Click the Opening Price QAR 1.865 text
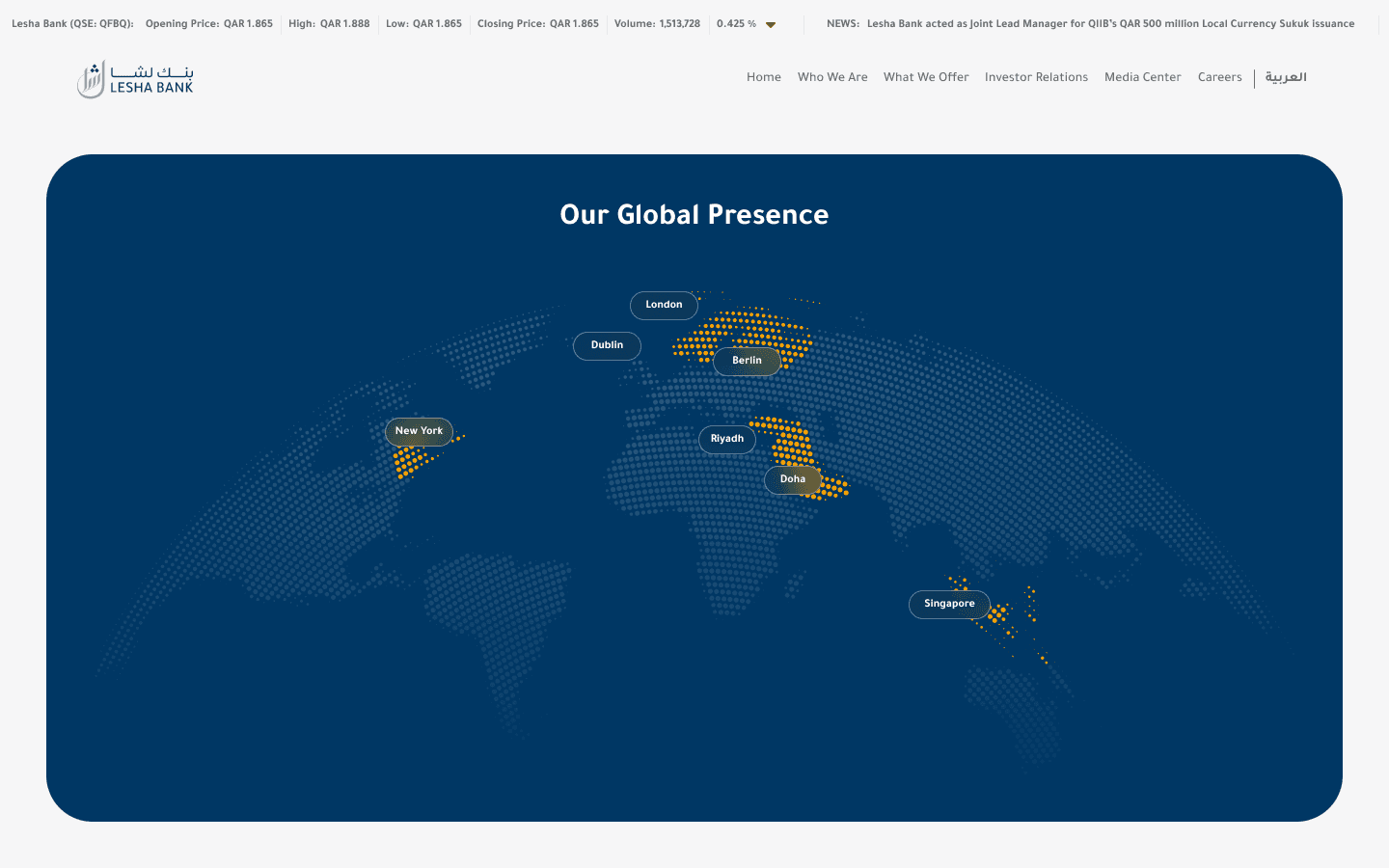Viewport: 1389px width, 868px height. coord(209,24)
